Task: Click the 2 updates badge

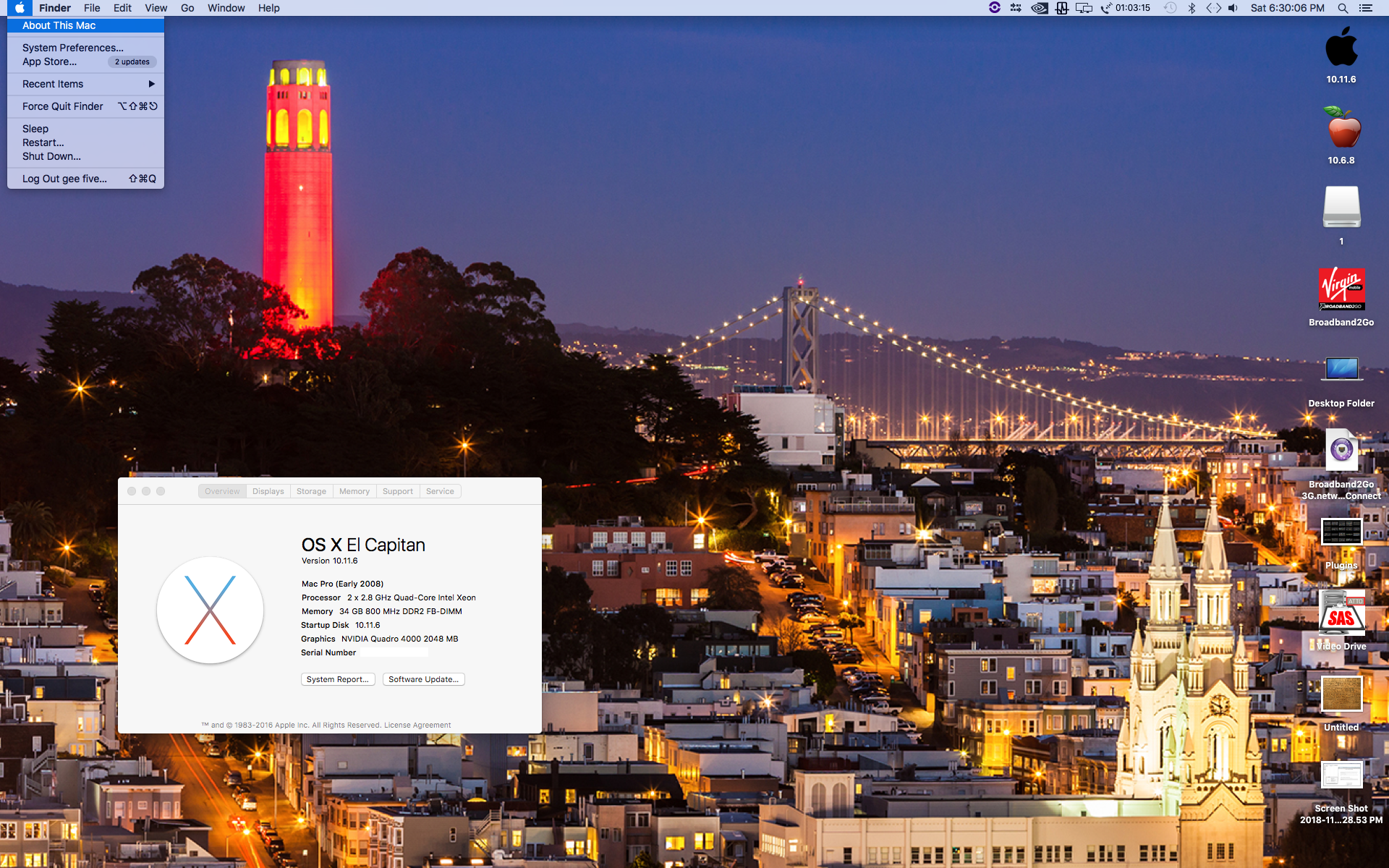Action: tap(132, 61)
